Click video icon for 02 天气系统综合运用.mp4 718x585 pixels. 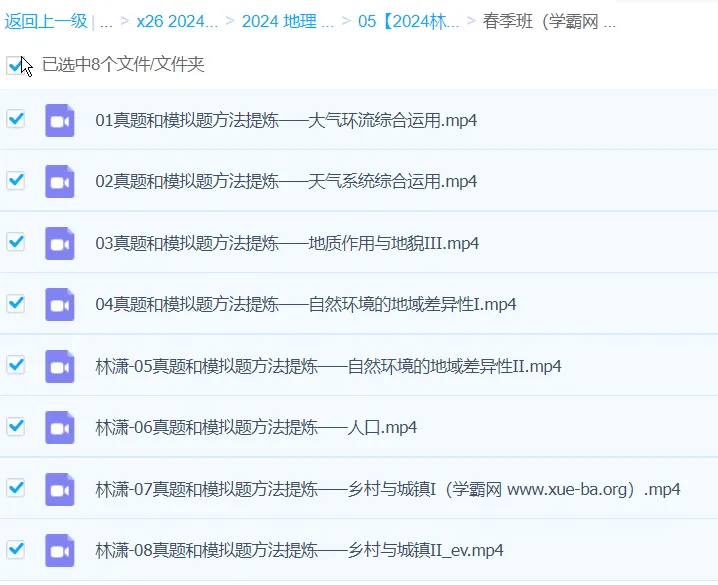[60, 181]
